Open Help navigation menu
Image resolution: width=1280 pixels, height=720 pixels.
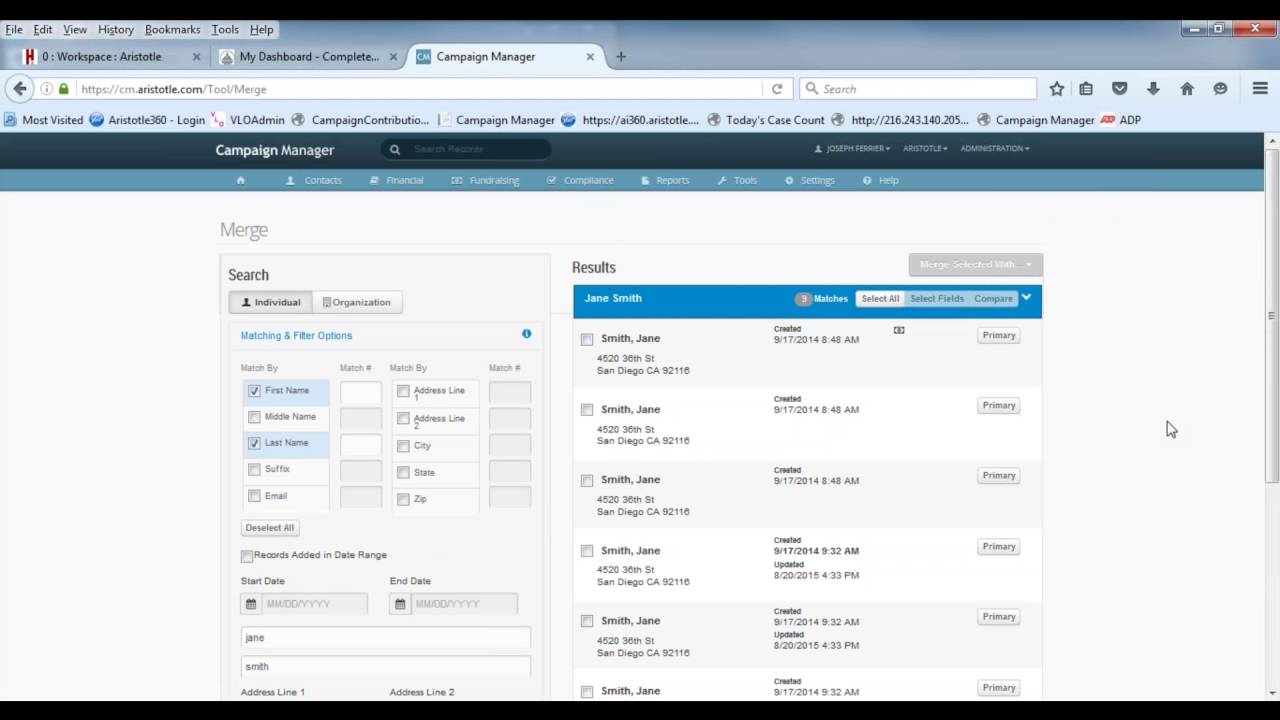[x=881, y=180]
